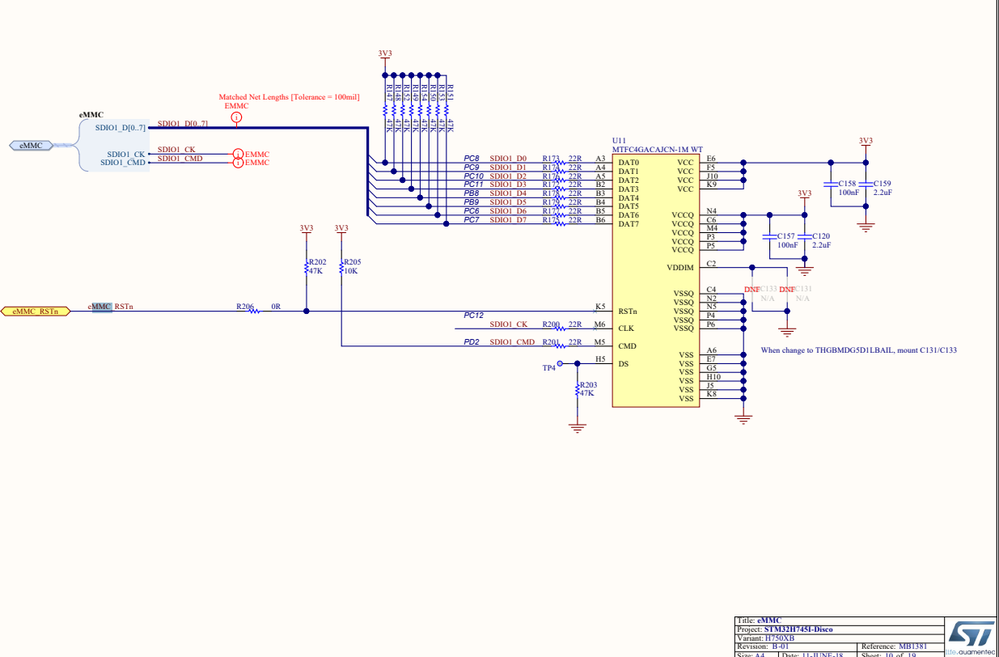Select the MTFC4GACAJCN-1M WT part name
The image size is (999, 657).
(657, 148)
